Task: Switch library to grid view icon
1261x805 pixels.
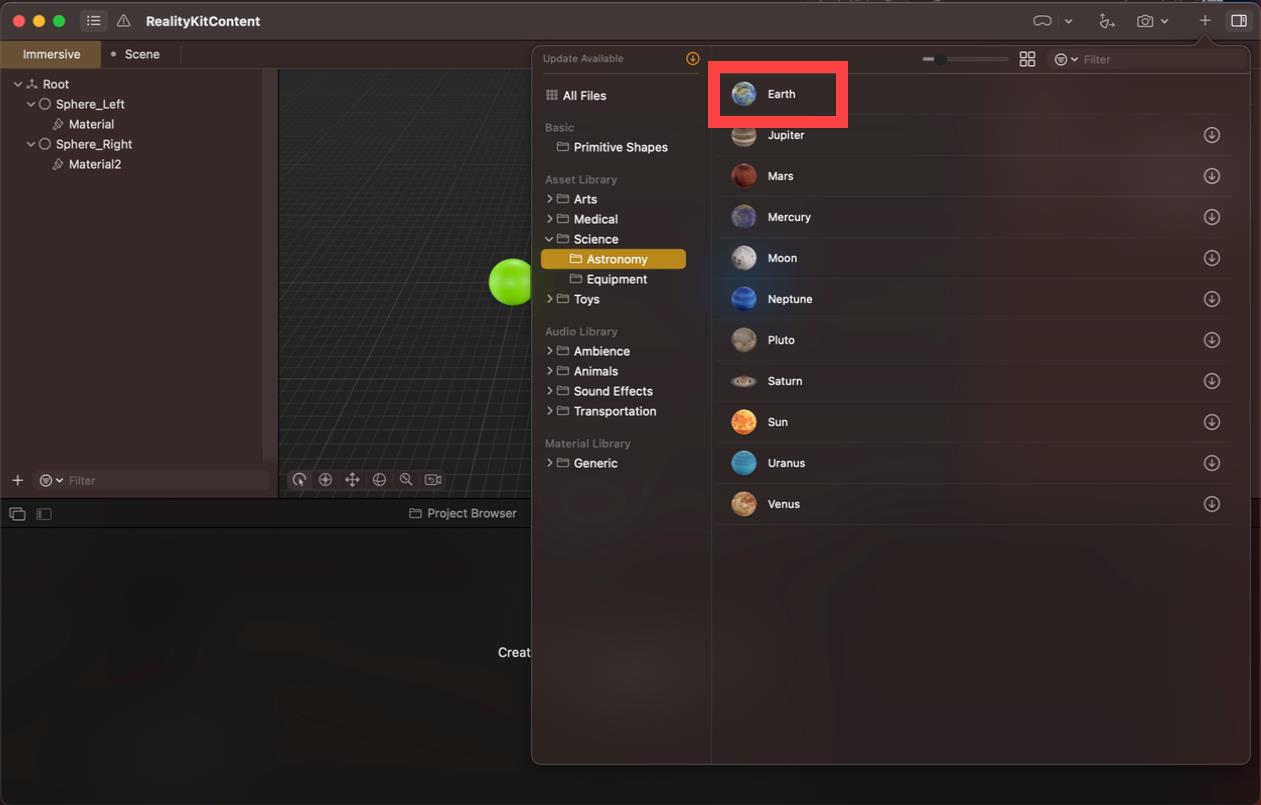Action: [x=1027, y=60]
